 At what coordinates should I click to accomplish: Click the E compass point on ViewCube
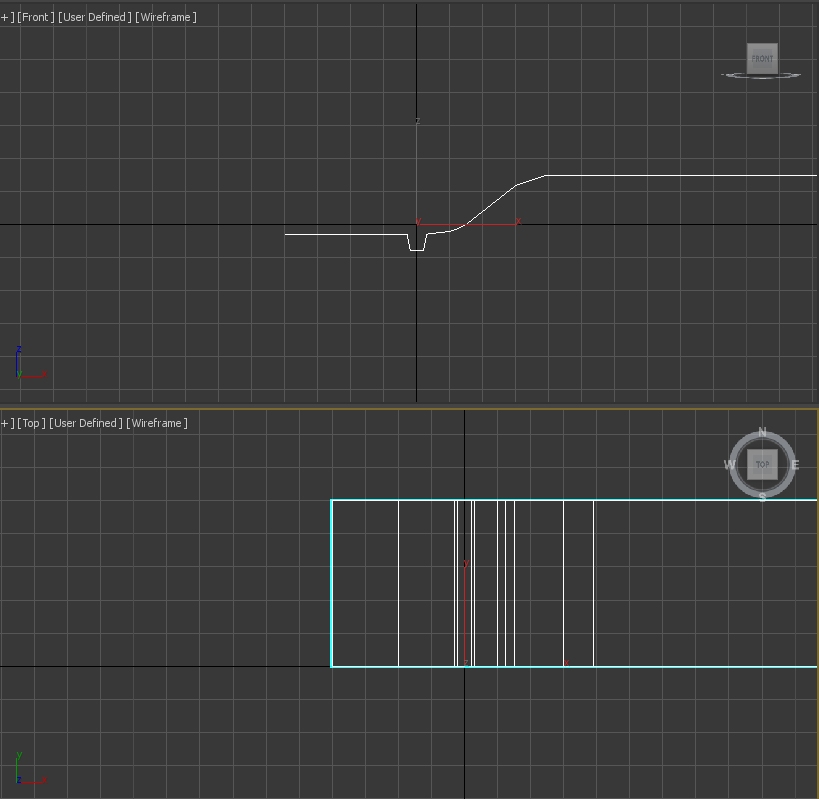(796, 464)
